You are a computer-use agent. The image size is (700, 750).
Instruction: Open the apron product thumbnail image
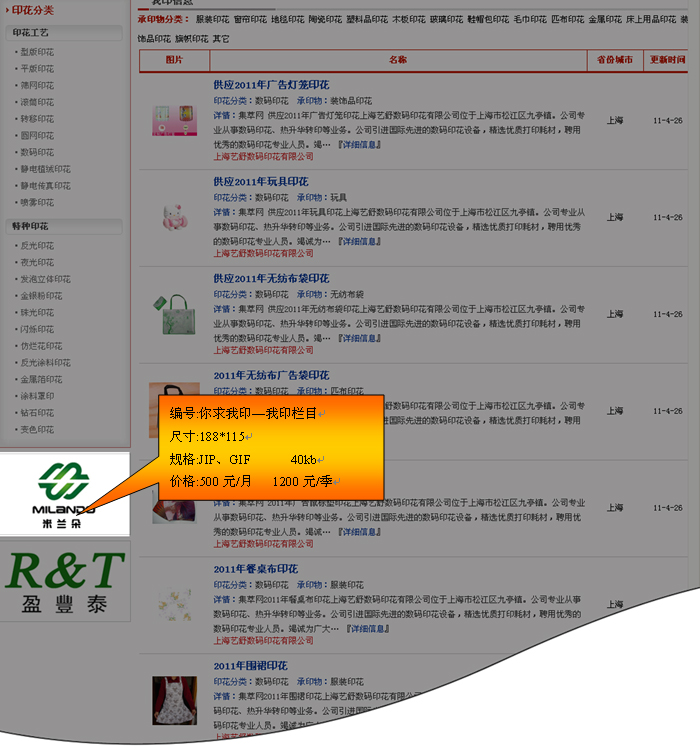pyautogui.click(x=173, y=700)
